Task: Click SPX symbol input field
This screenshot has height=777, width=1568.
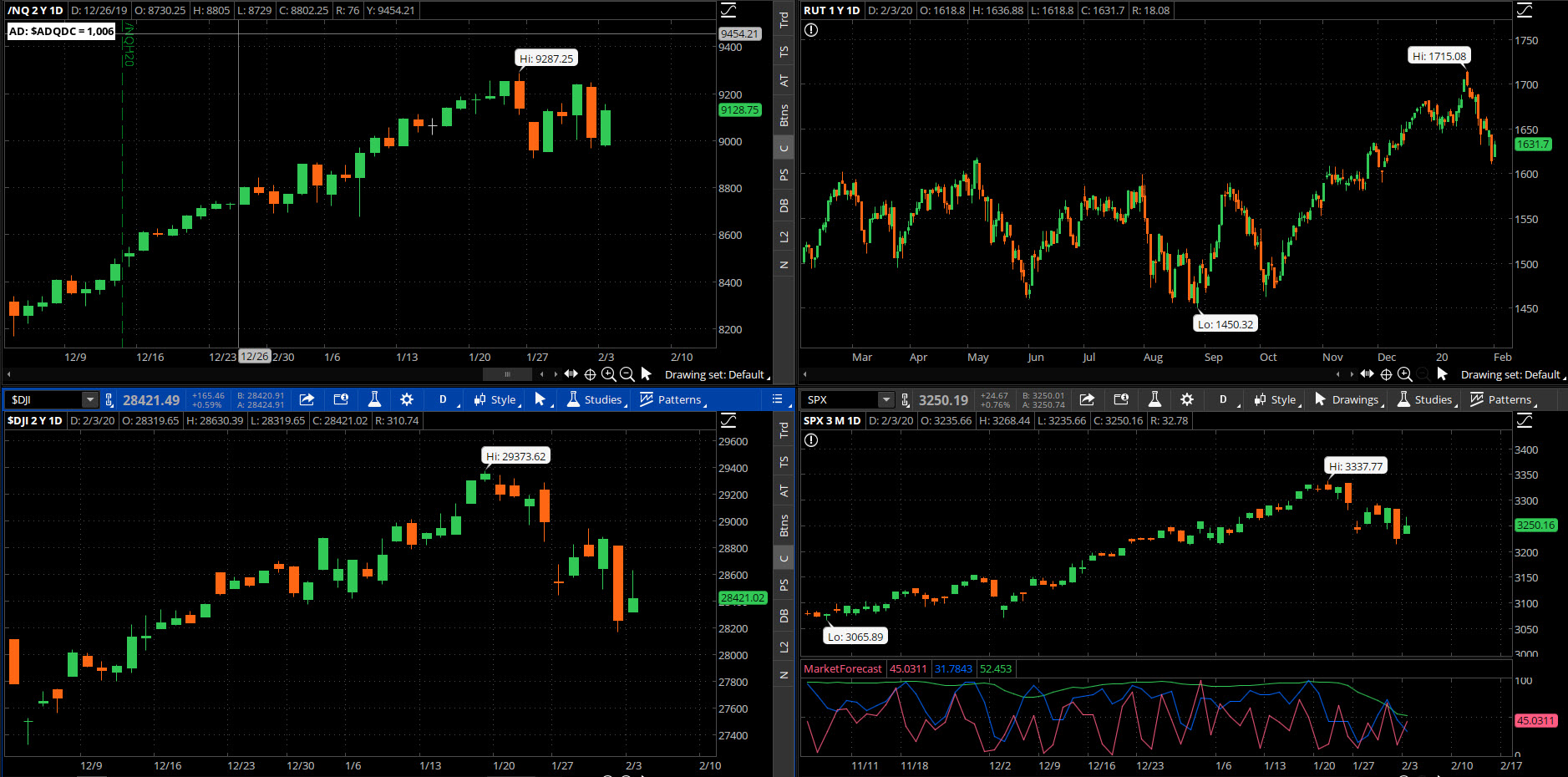Action: (841, 399)
